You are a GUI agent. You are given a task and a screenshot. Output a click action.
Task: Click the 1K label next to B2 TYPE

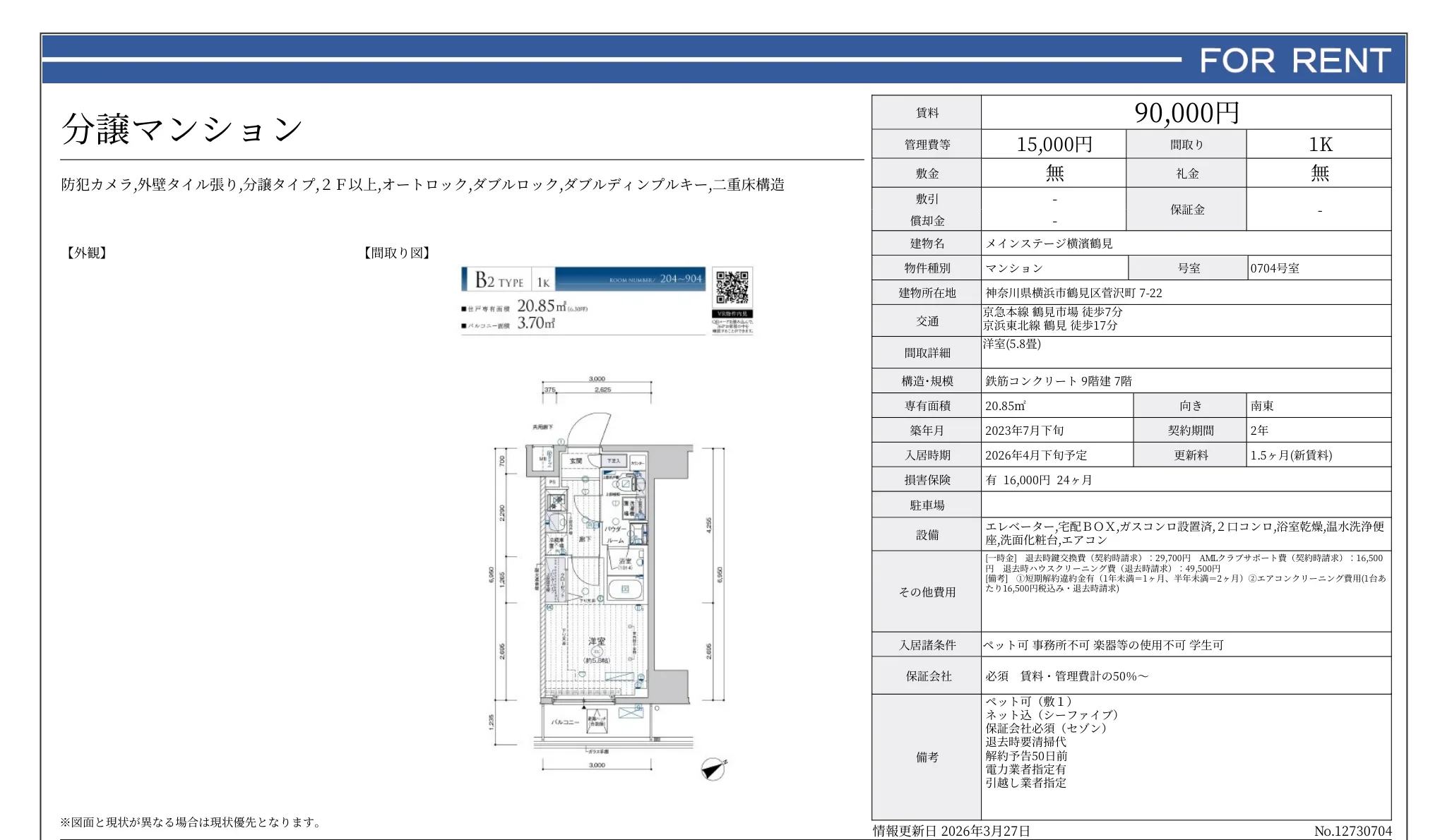(x=542, y=282)
